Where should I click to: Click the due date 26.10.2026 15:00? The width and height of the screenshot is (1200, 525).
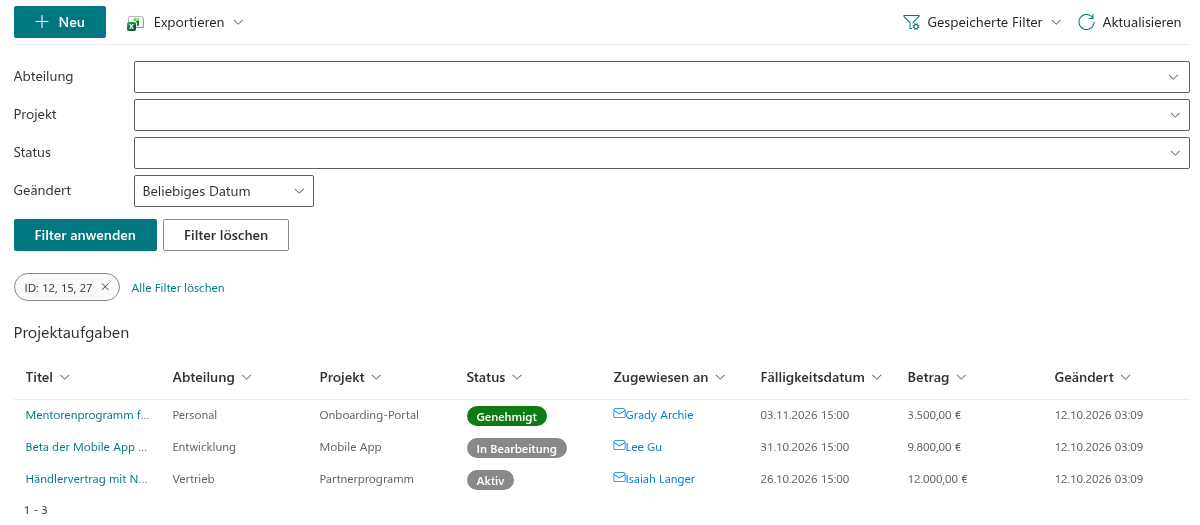pyautogui.click(x=805, y=479)
